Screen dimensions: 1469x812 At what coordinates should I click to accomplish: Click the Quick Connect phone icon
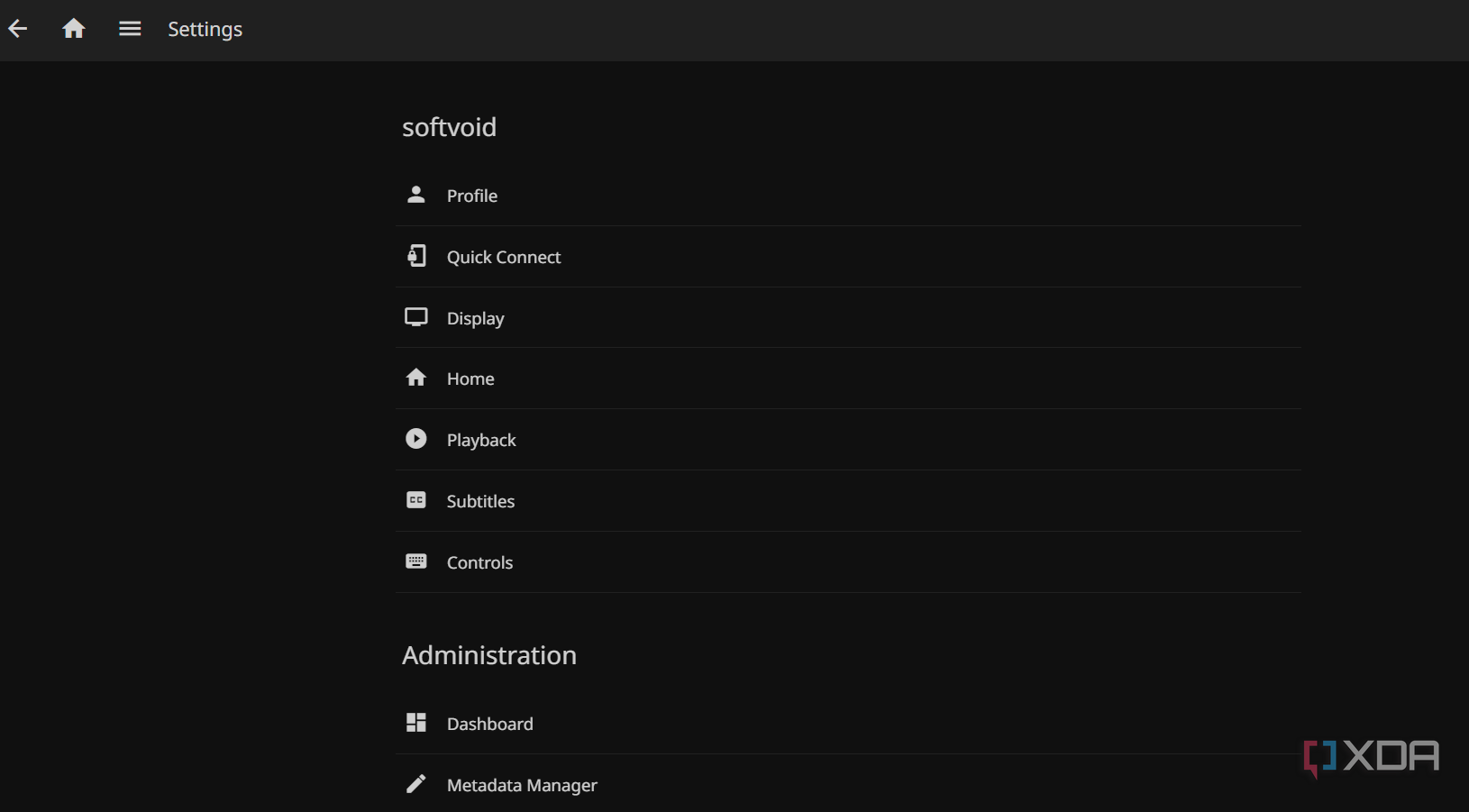click(415, 256)
